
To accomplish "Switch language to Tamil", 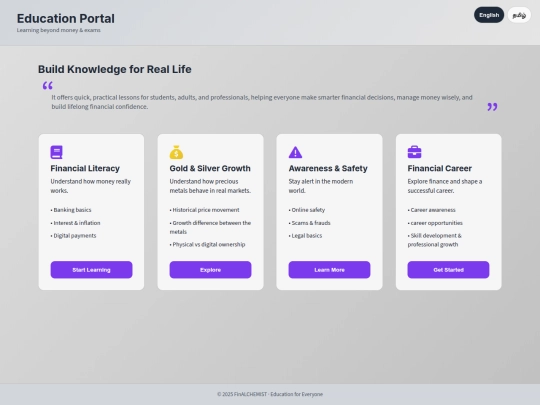I will point(519,15).
